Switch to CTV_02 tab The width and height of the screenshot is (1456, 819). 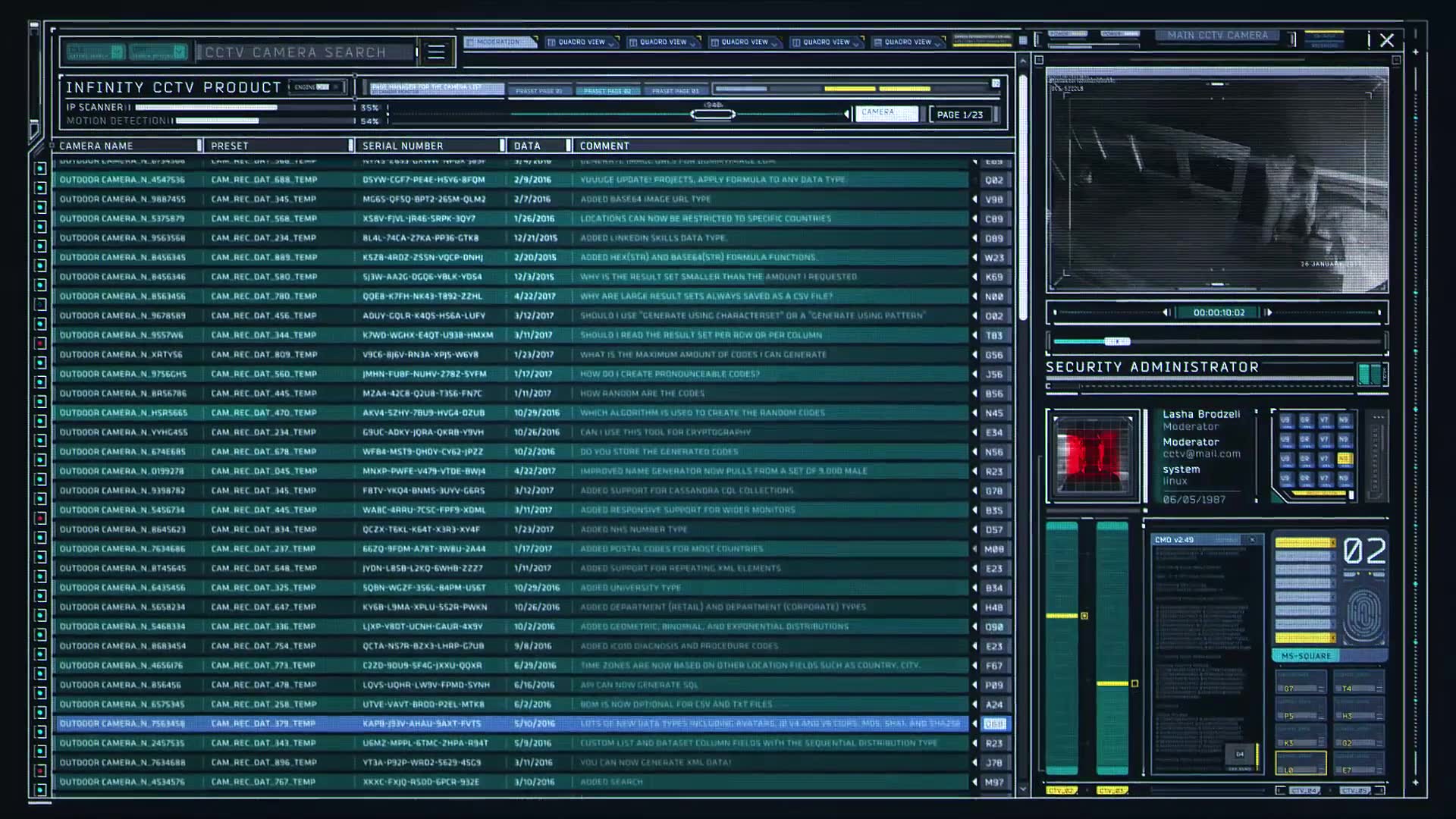[x=1062, y=791]
